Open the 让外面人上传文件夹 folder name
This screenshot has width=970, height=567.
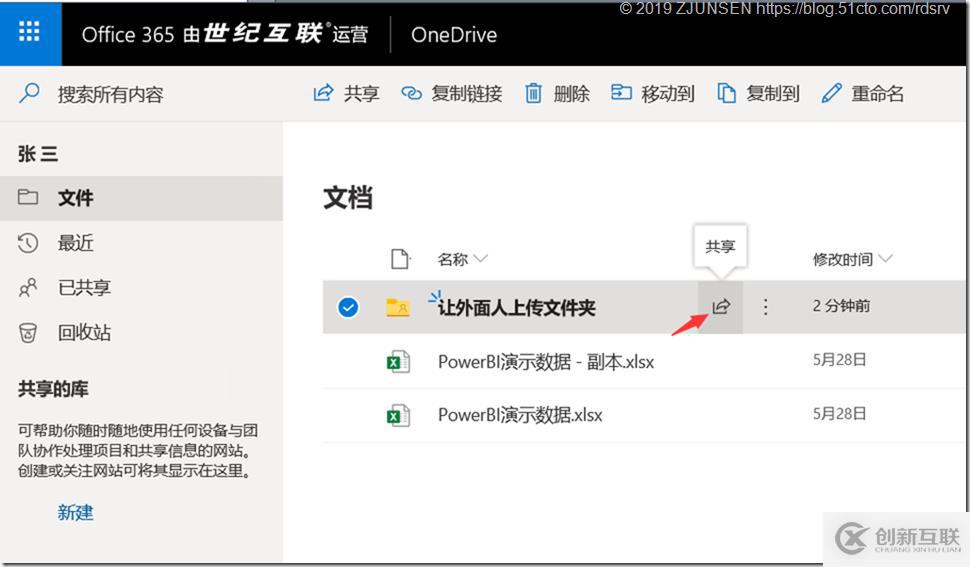[517, 307]
